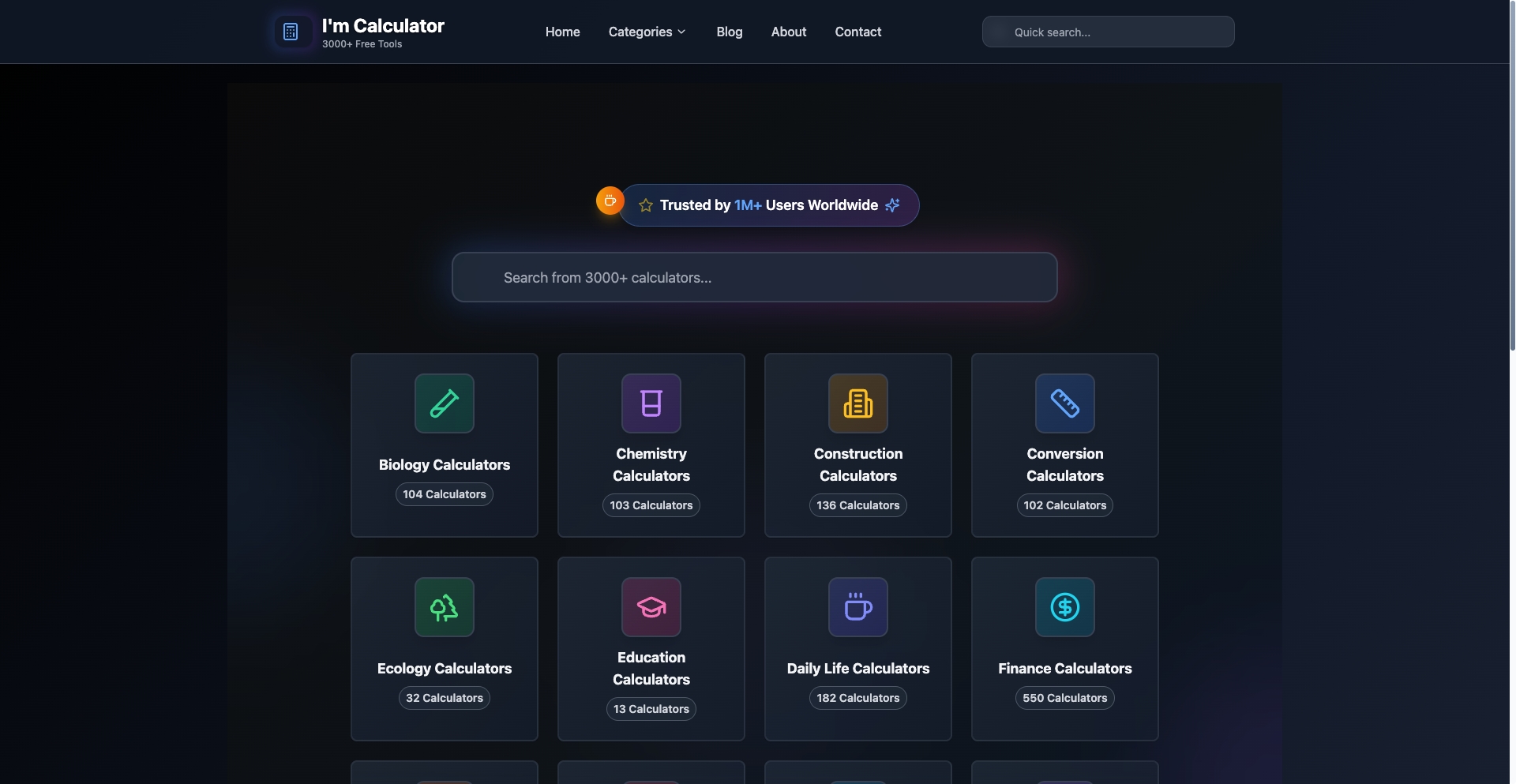Select the Biology Calculators pencil icon
The image size is (1516, 784).
point(444,403)
